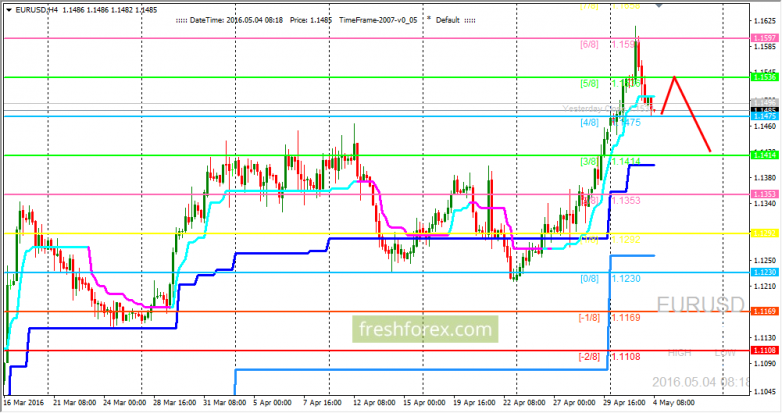Click the 5 Apr 00:00 time label

click(272, 402)
